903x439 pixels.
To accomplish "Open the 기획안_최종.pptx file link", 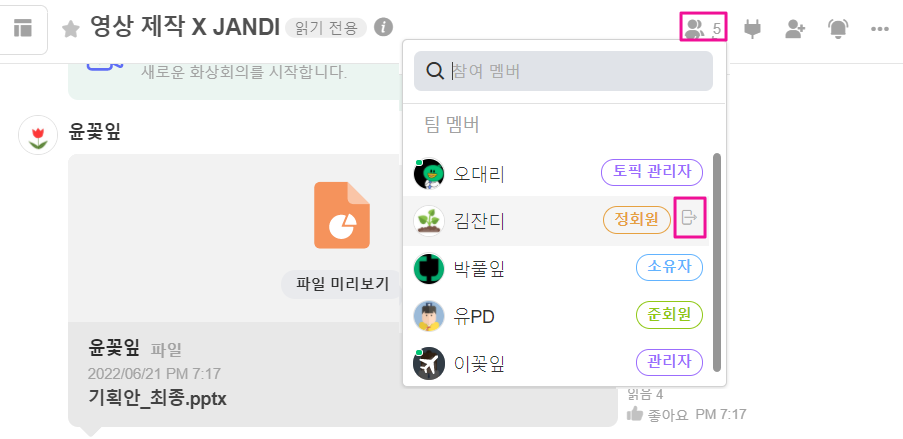I will (158, 398).
